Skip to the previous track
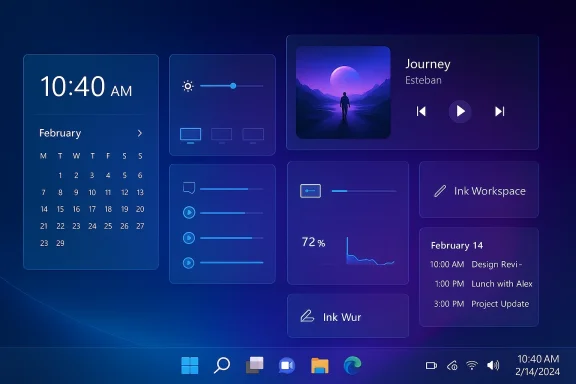The width and height of the screenshot is (576, 384). coord(421,111)
